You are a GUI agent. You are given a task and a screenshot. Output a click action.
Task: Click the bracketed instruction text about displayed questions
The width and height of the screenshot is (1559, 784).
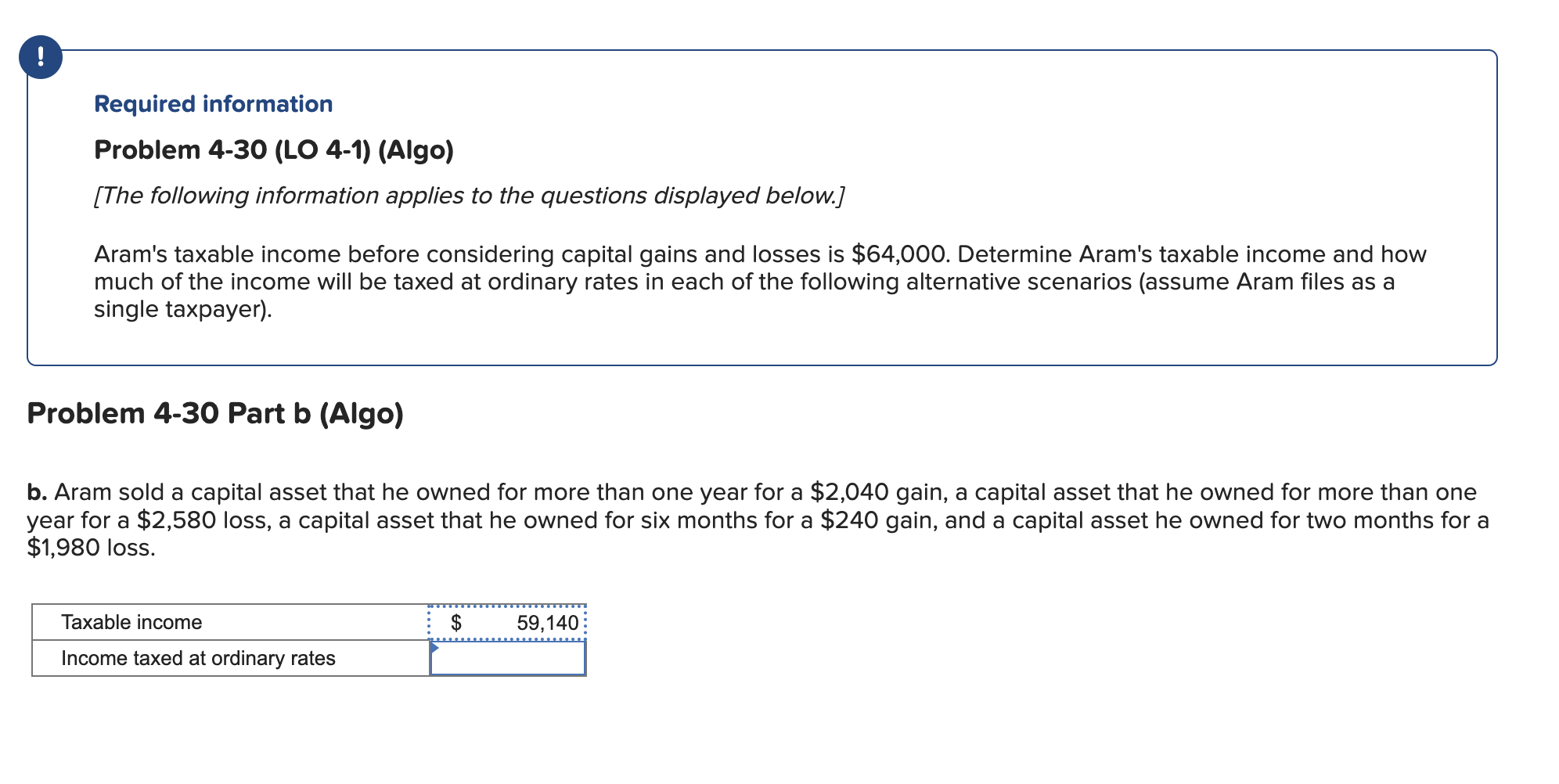tap(468, 196)
